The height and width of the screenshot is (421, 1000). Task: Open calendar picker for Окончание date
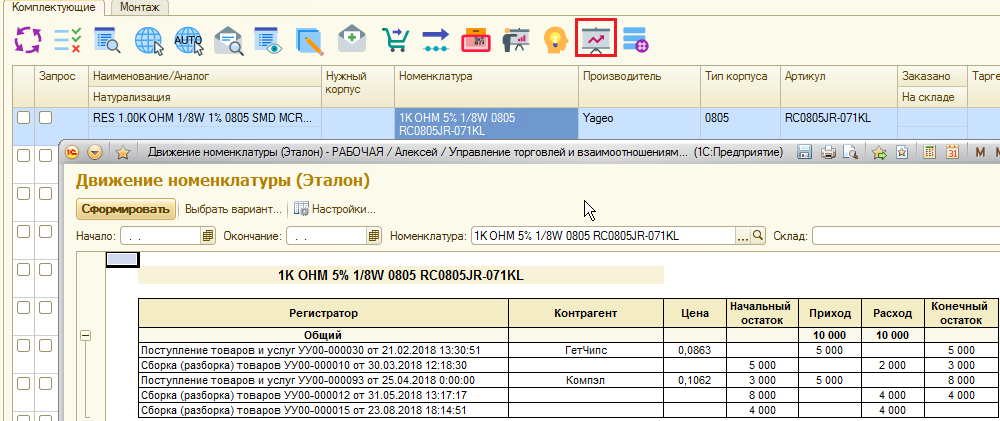click(x=374, y=236)
